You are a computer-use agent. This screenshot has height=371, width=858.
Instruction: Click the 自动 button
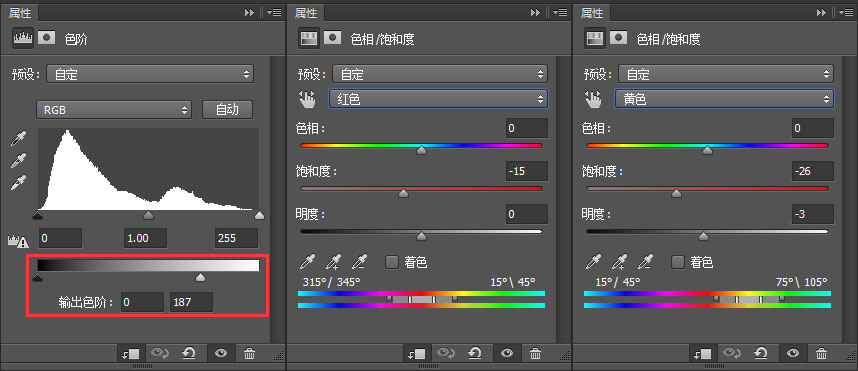pos(228,109)
